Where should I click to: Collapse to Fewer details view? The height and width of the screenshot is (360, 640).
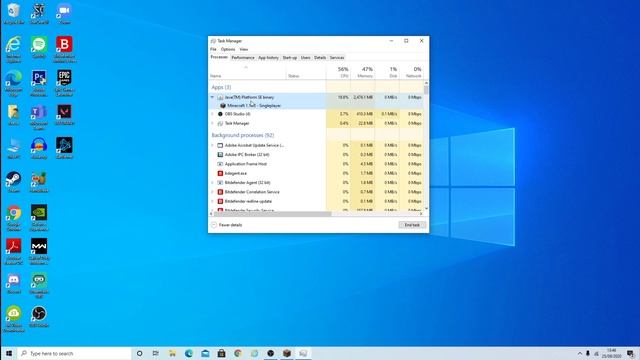point(227,225)
